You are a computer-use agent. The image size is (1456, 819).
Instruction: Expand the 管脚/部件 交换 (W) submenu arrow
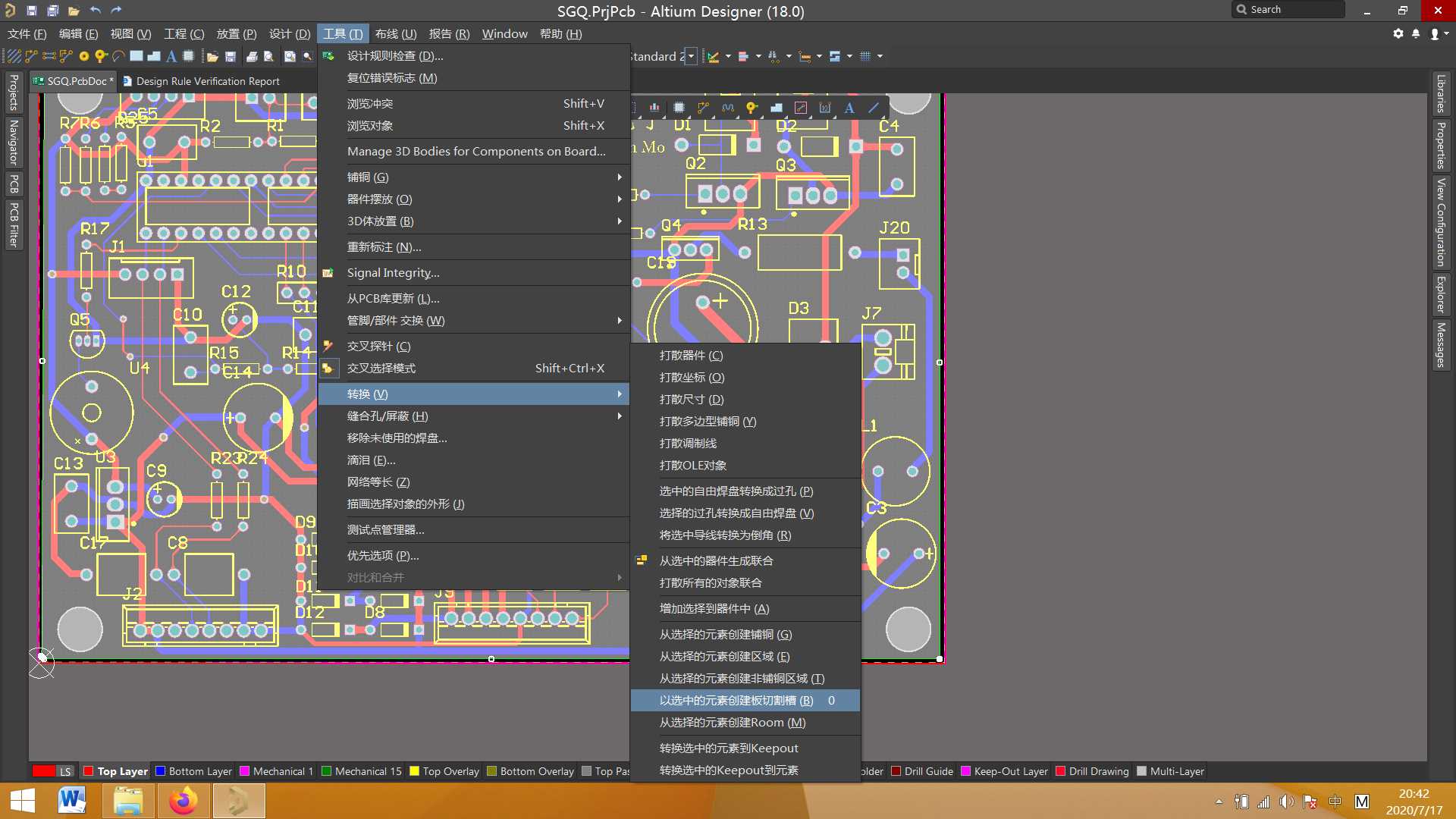(x=620, y=320)
